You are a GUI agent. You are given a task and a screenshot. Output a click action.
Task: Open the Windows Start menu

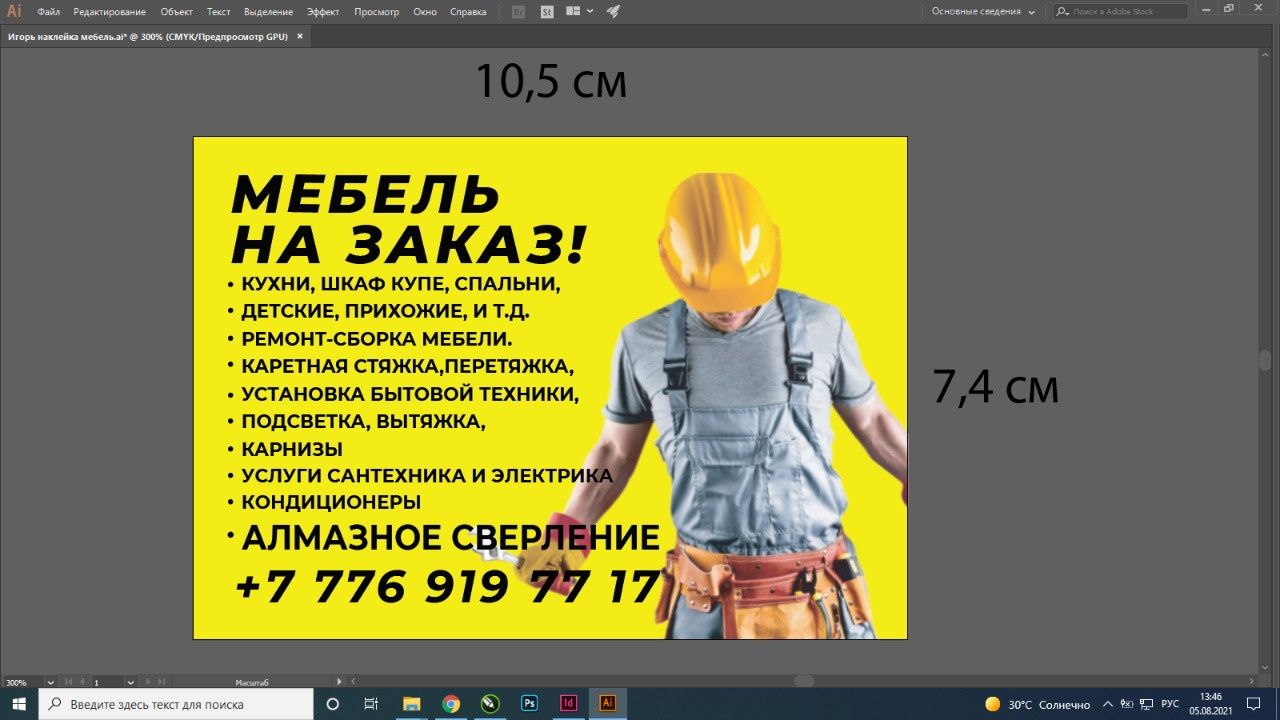19,704
